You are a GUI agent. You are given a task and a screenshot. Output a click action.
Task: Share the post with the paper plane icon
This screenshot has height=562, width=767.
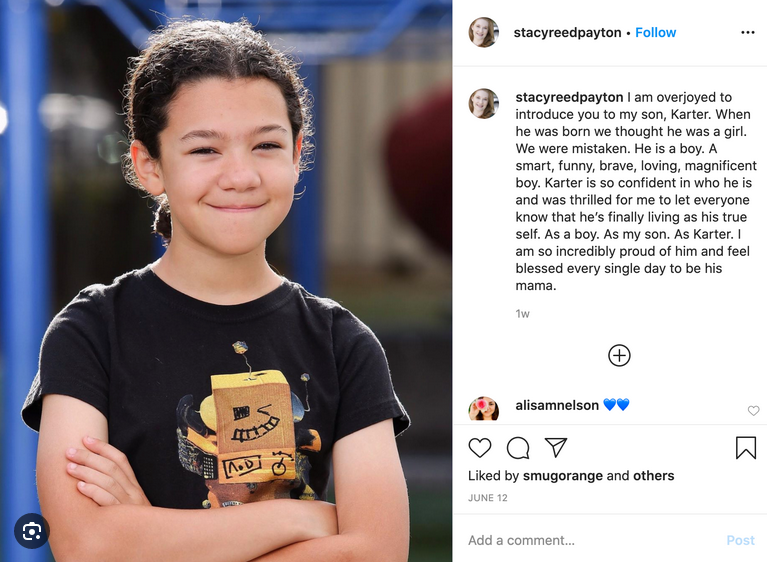[556, 447]
